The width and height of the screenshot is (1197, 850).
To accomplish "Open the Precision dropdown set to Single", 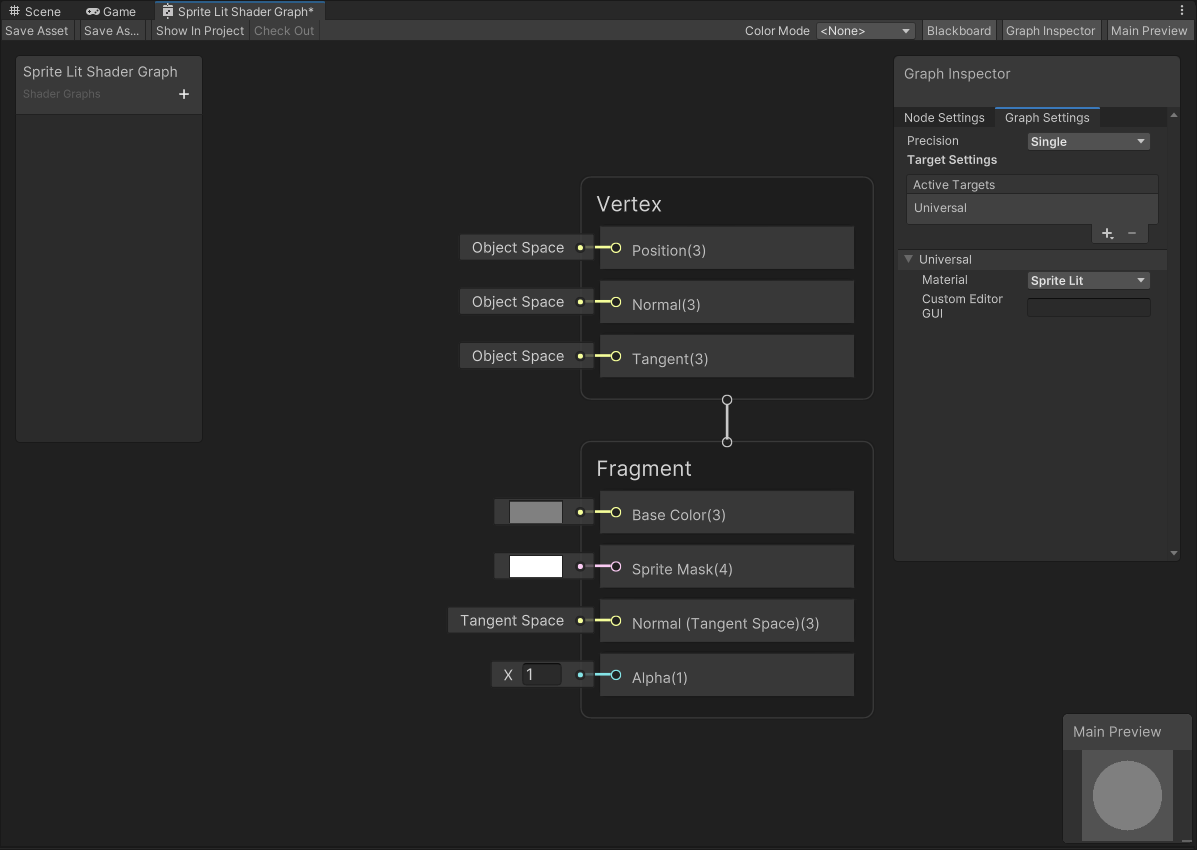I will pyautogui.click(x=1088, y=142).
